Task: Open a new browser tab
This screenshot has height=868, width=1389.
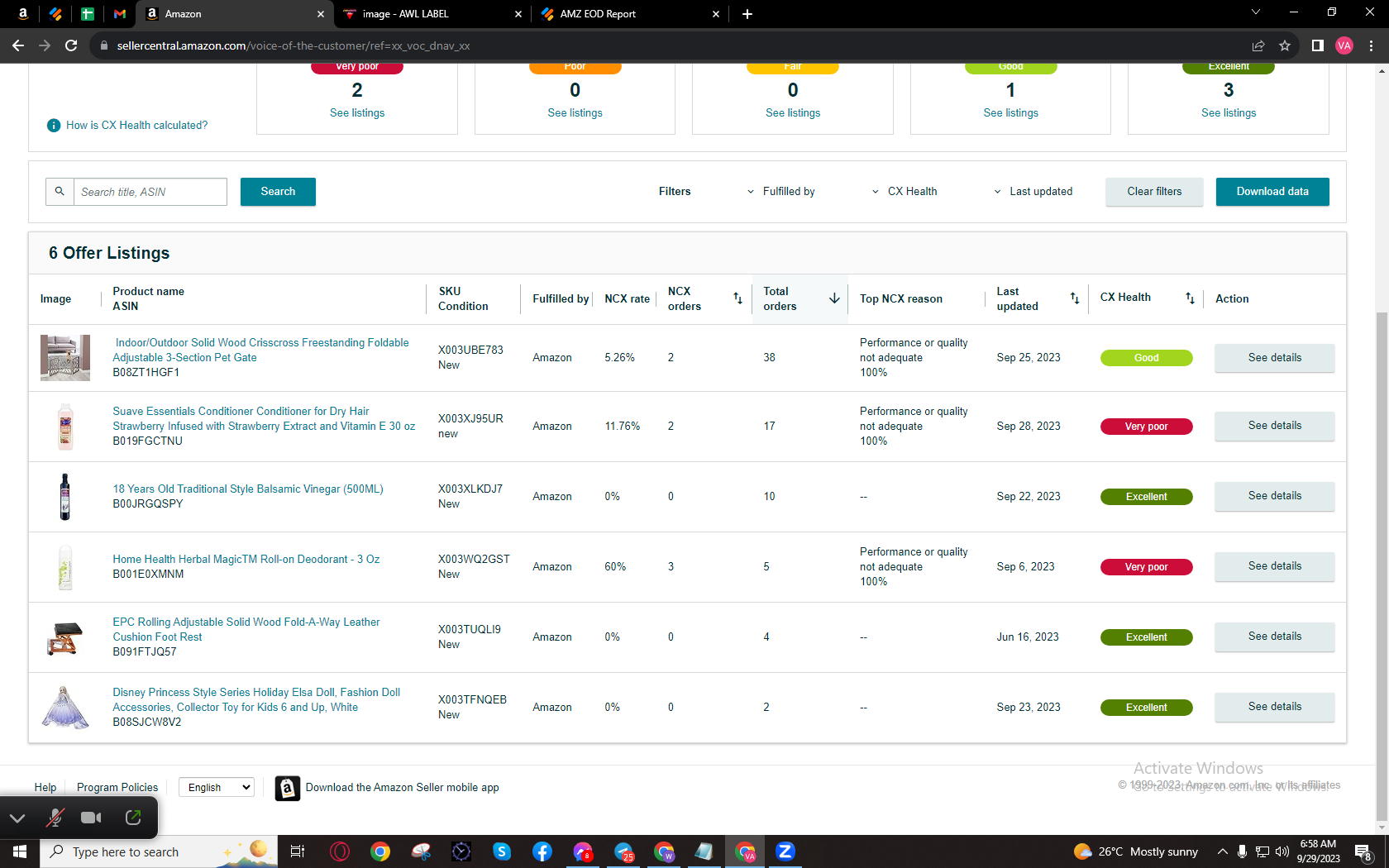Action: point(747,14)
